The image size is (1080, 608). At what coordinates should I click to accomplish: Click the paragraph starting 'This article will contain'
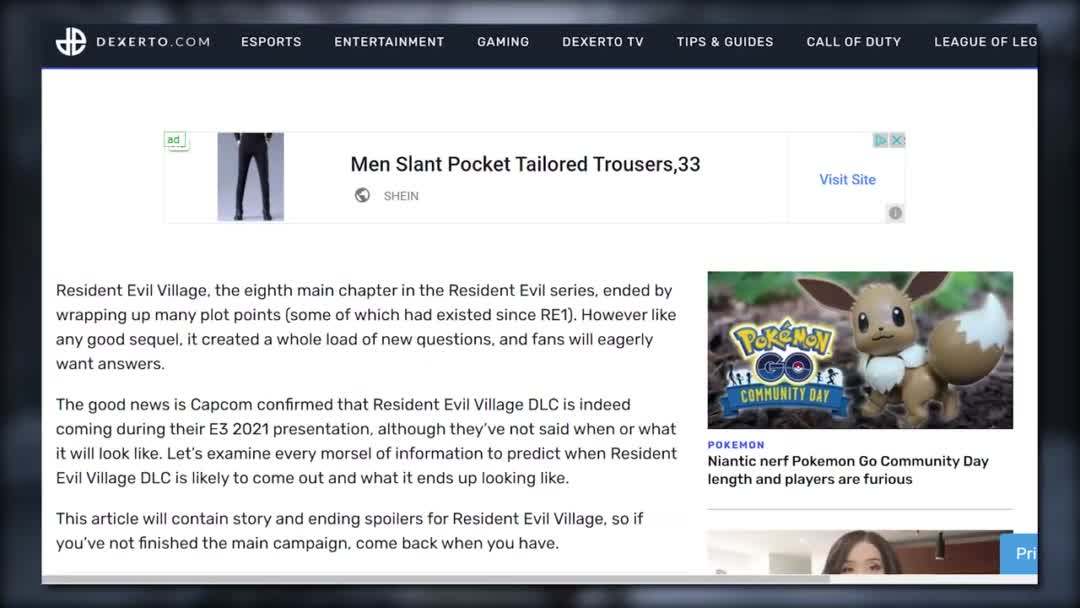pos(349,531)
